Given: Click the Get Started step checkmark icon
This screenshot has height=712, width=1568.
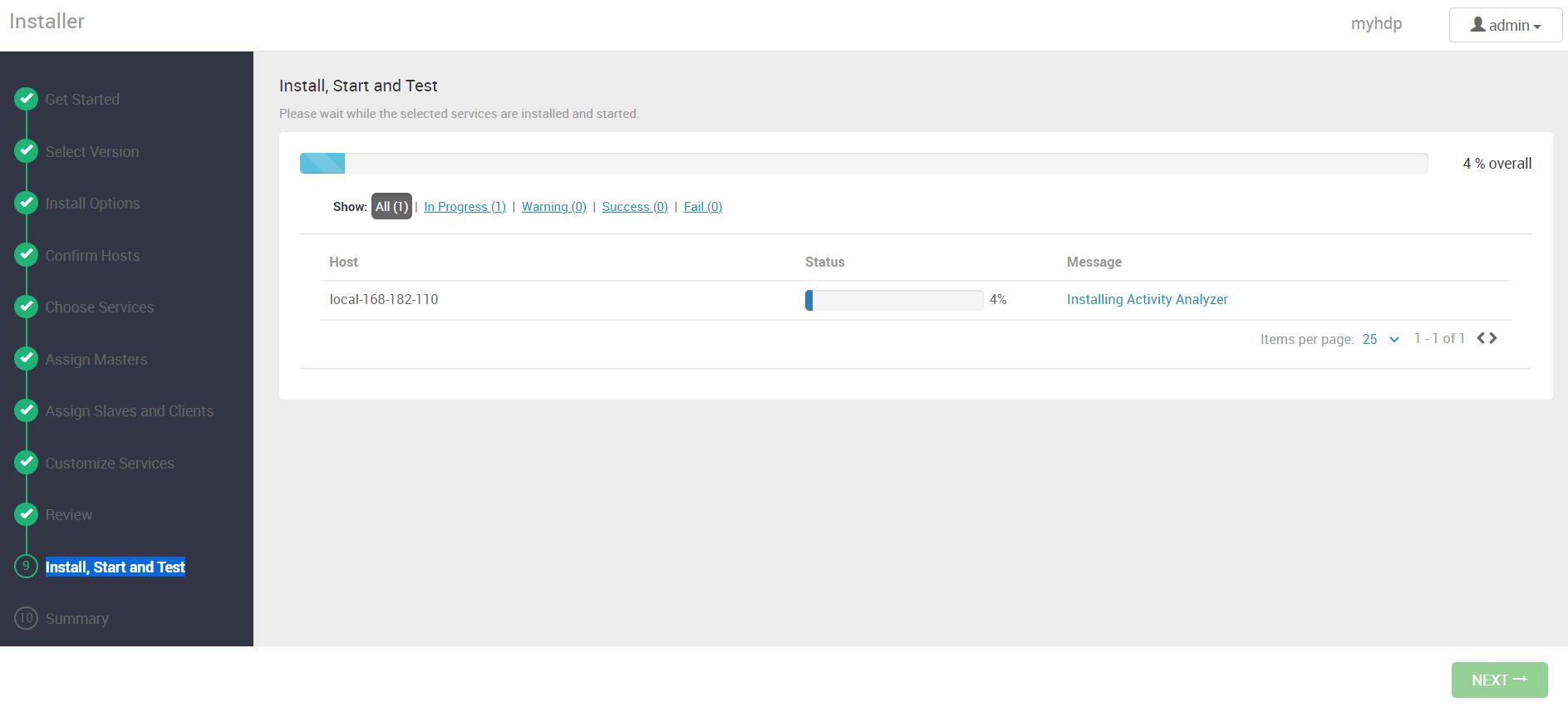Looking at the screenshot, I should (x=27, y=99).
